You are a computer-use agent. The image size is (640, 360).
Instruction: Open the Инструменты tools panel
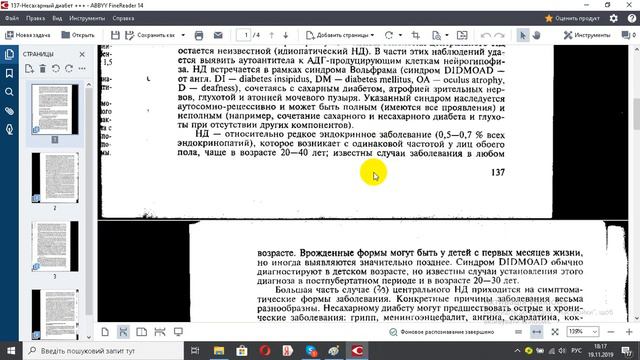pos(587,35)
